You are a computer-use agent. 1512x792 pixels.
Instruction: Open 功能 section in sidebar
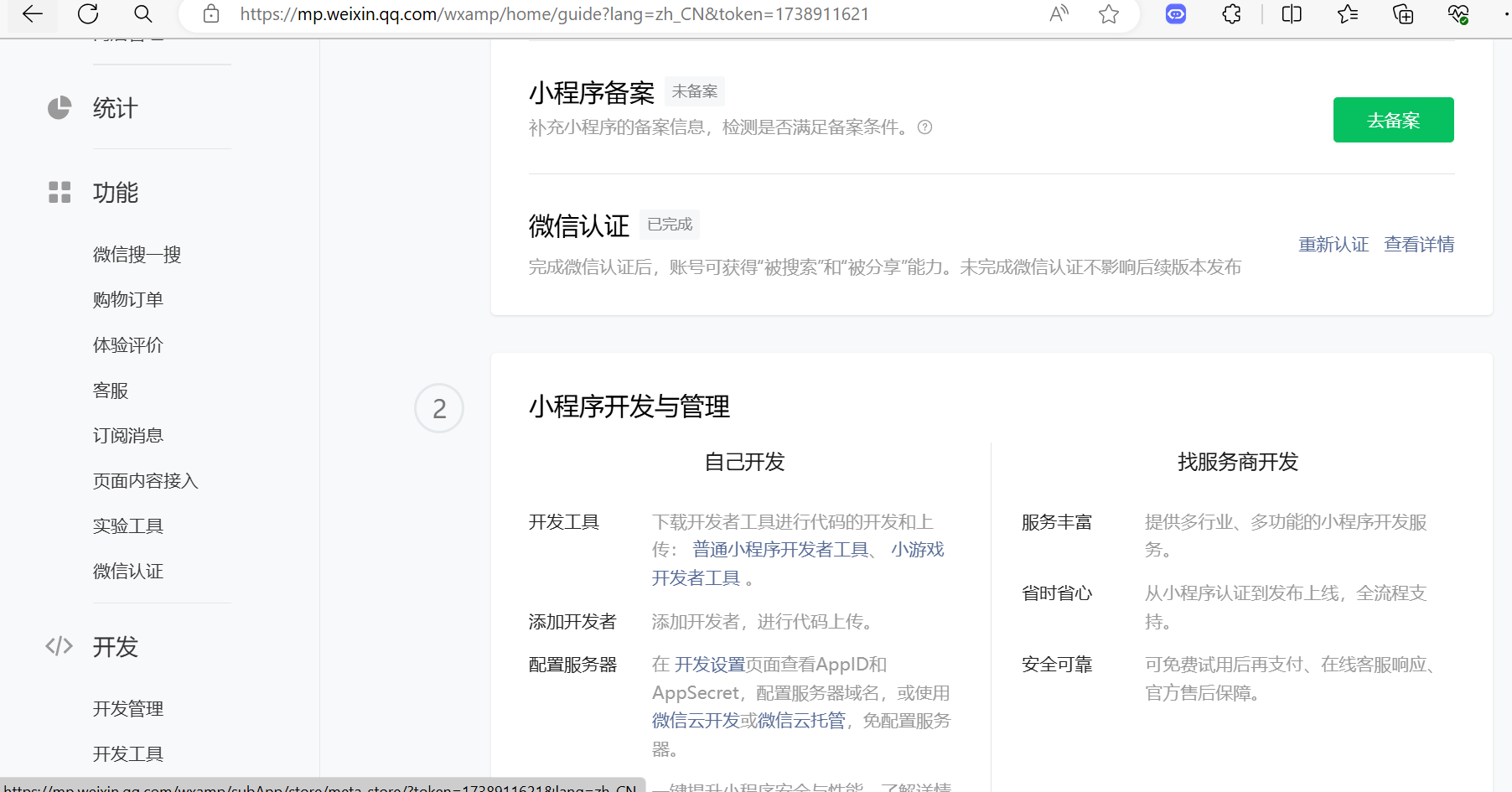coord(116,193)
